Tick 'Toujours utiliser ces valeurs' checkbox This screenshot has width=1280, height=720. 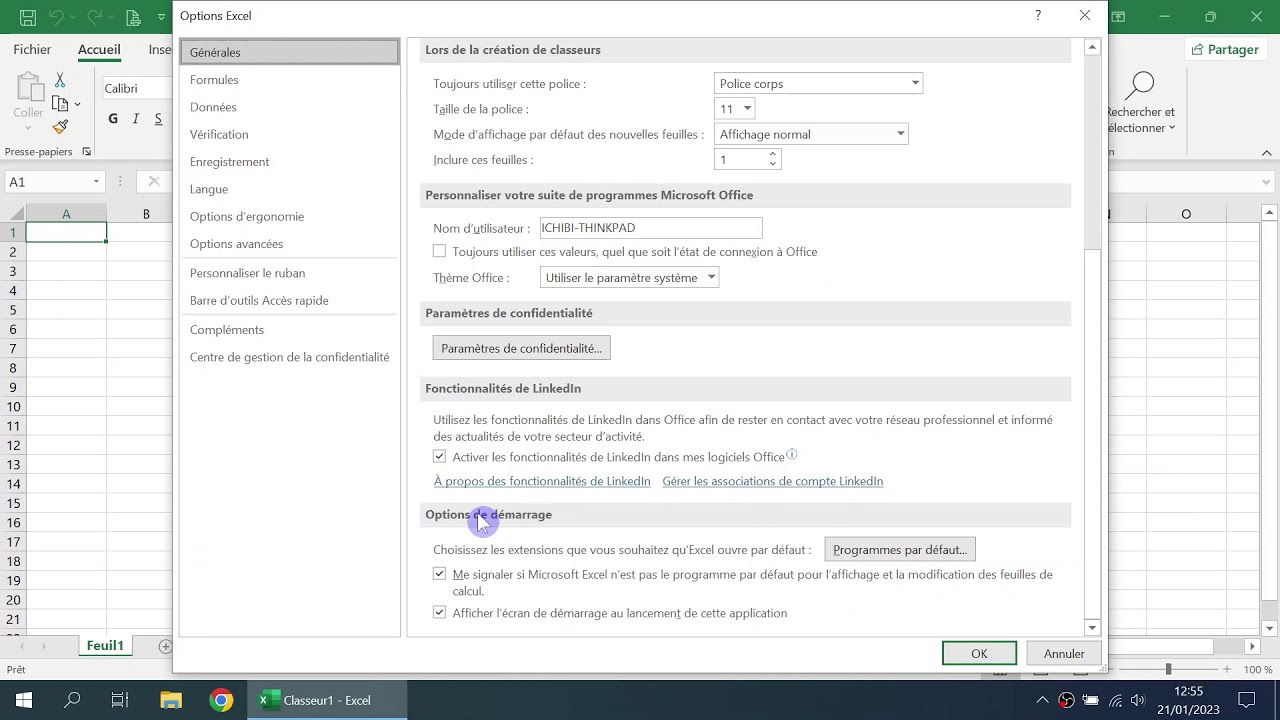[x=439, y=251]
